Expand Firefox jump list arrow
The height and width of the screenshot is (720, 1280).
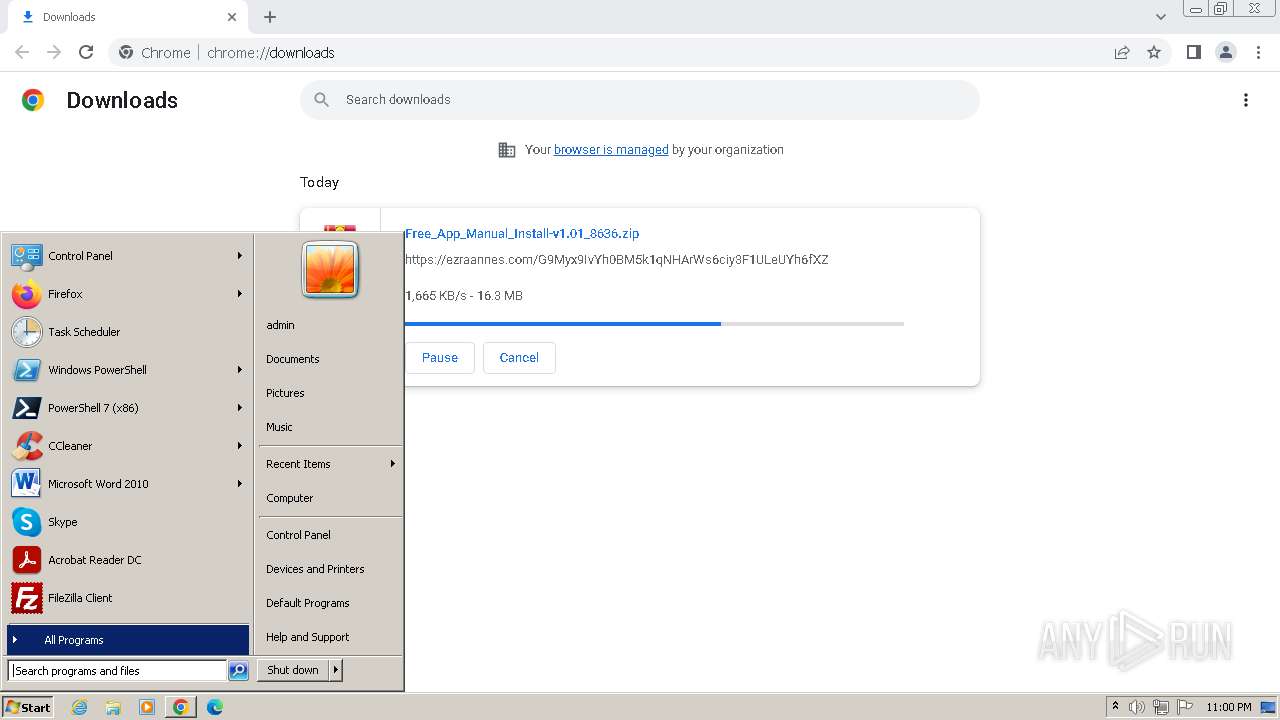pos(240,294)
